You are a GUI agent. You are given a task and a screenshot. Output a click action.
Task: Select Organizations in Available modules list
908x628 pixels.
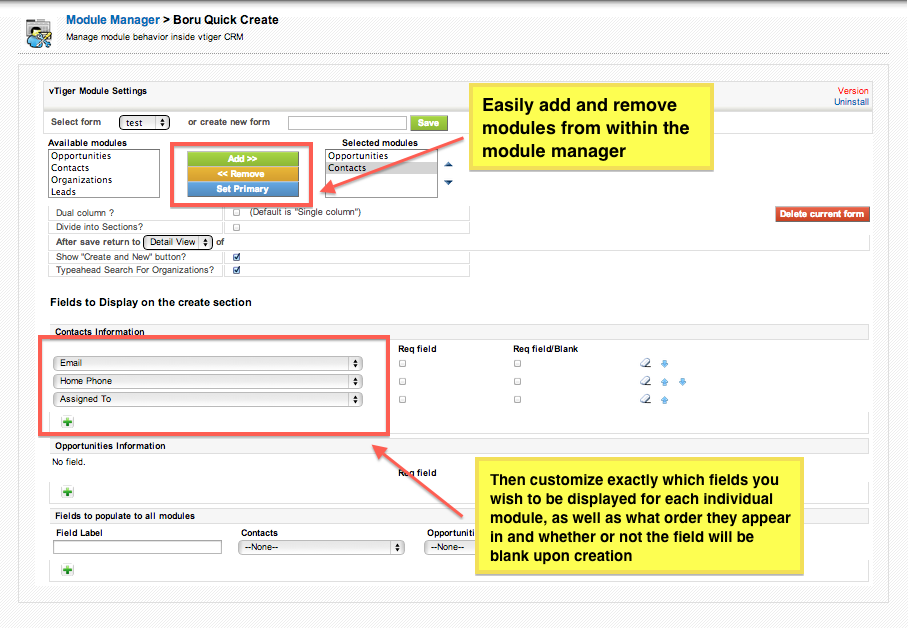point(104,180)
